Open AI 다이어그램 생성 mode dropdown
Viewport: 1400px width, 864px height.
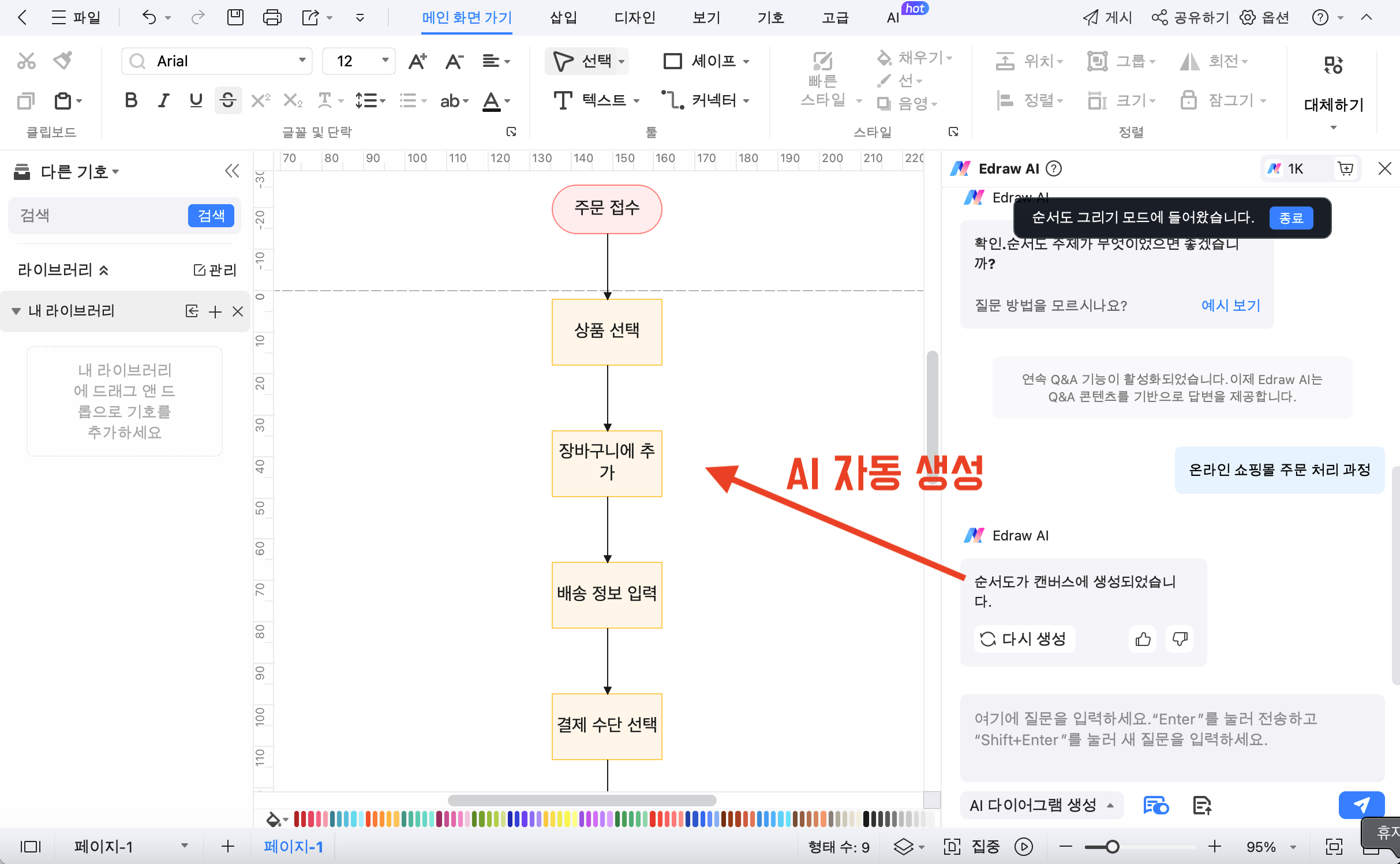click(x=1042, y=805)
